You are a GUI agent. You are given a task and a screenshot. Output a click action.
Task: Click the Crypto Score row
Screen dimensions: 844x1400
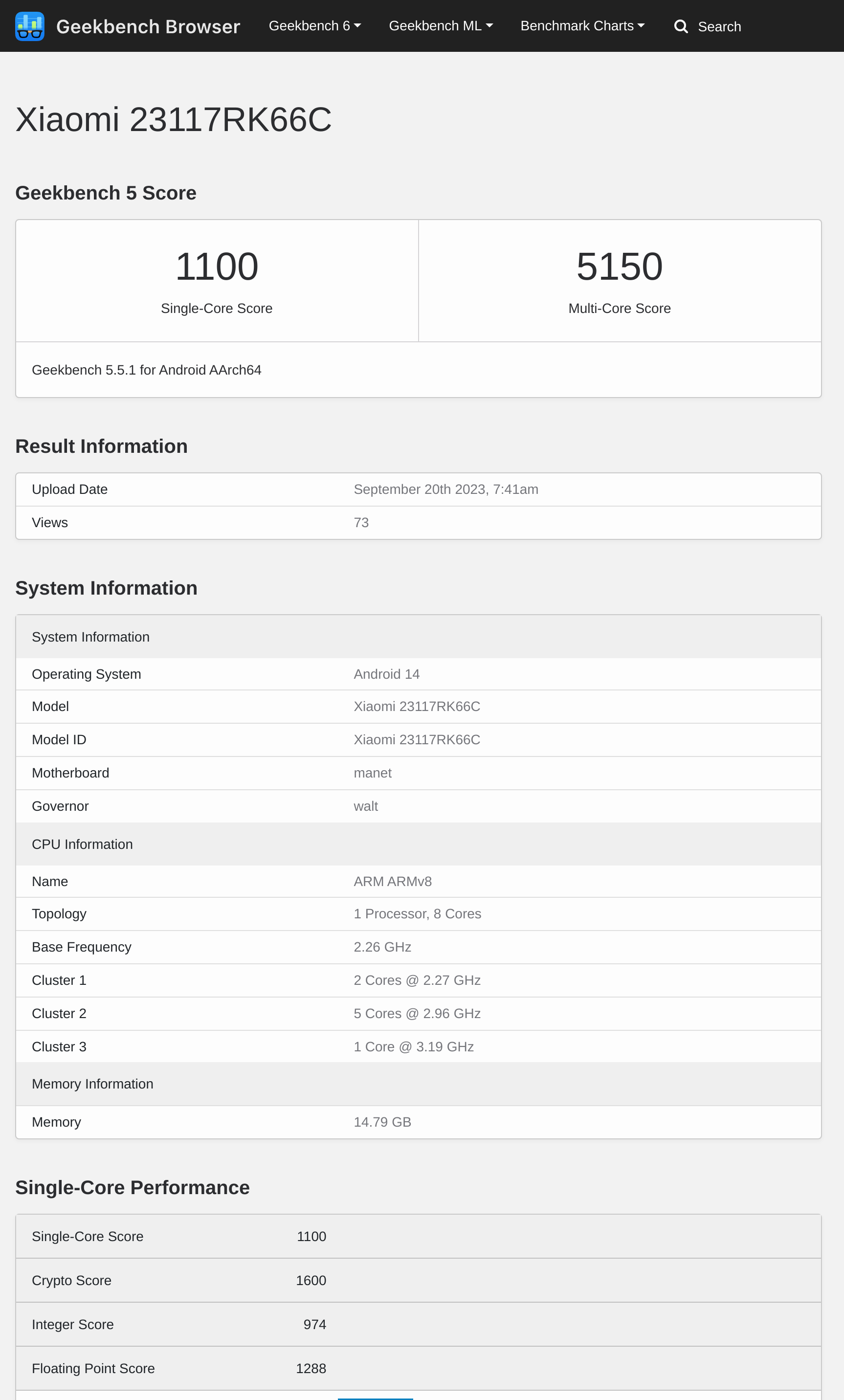418,1280
